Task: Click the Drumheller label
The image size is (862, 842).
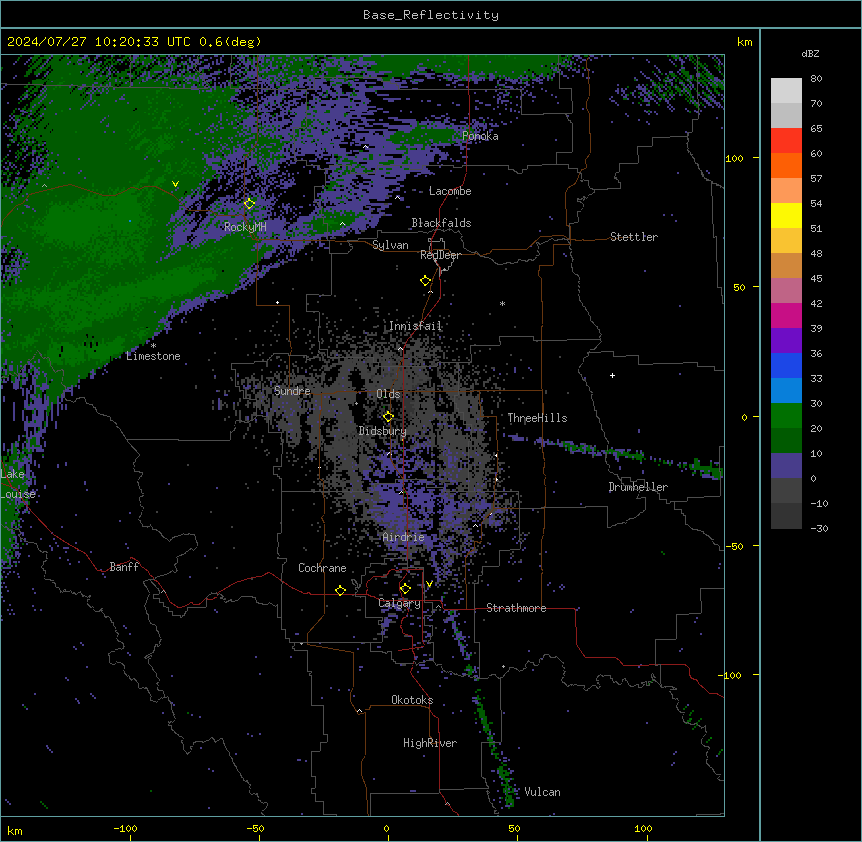Action: (x=638, y=487)
